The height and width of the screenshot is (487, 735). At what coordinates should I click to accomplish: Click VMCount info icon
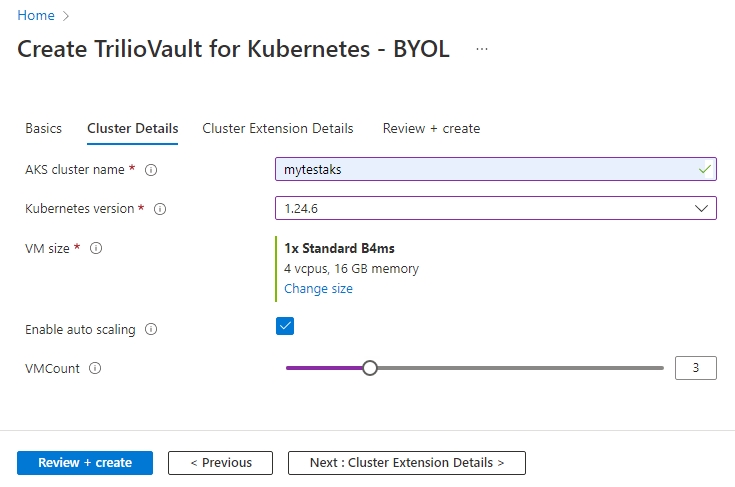pyautogui.click(x=95, y=368)
